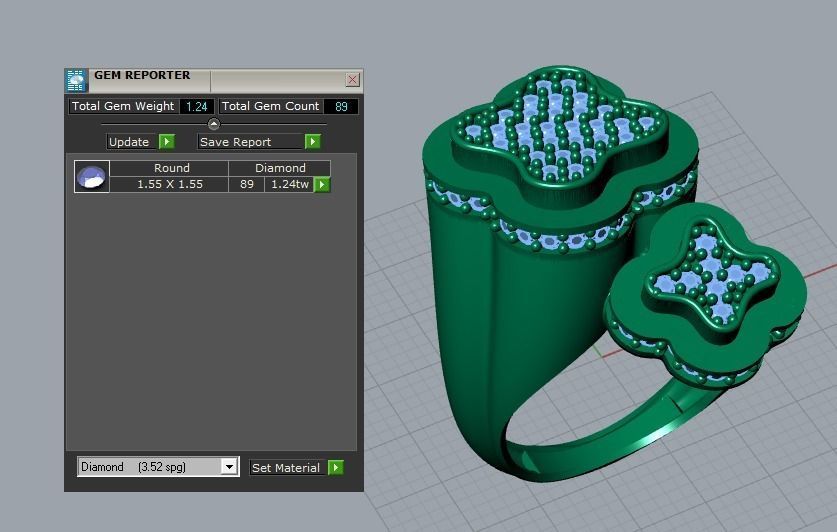Screen dimensions: 837x532
Task: Click the Update label button
Action: tap(131, 142)
